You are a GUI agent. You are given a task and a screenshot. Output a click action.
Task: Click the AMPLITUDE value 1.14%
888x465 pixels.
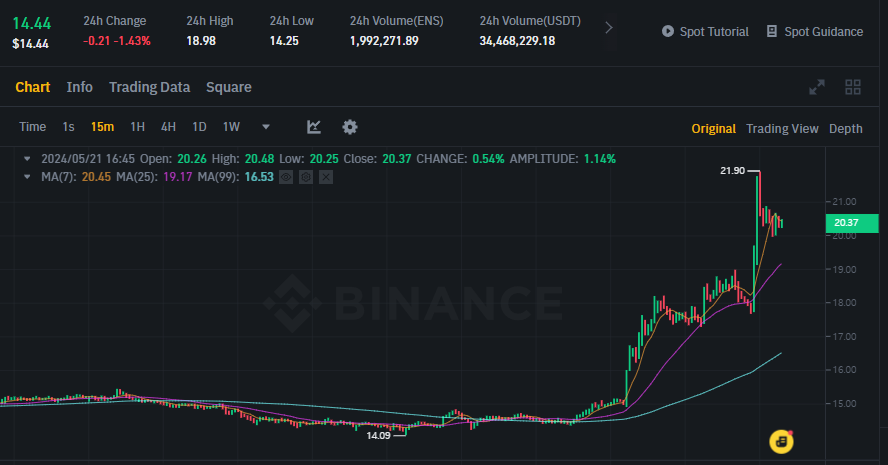pyautogui.click(x=600, y=159)
